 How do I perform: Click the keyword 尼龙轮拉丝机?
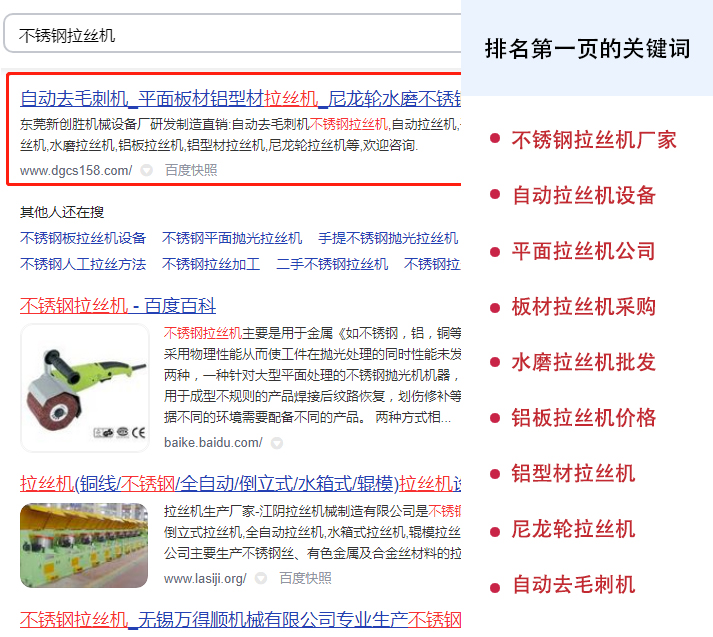pyautogui.click(x=573, y=529)
